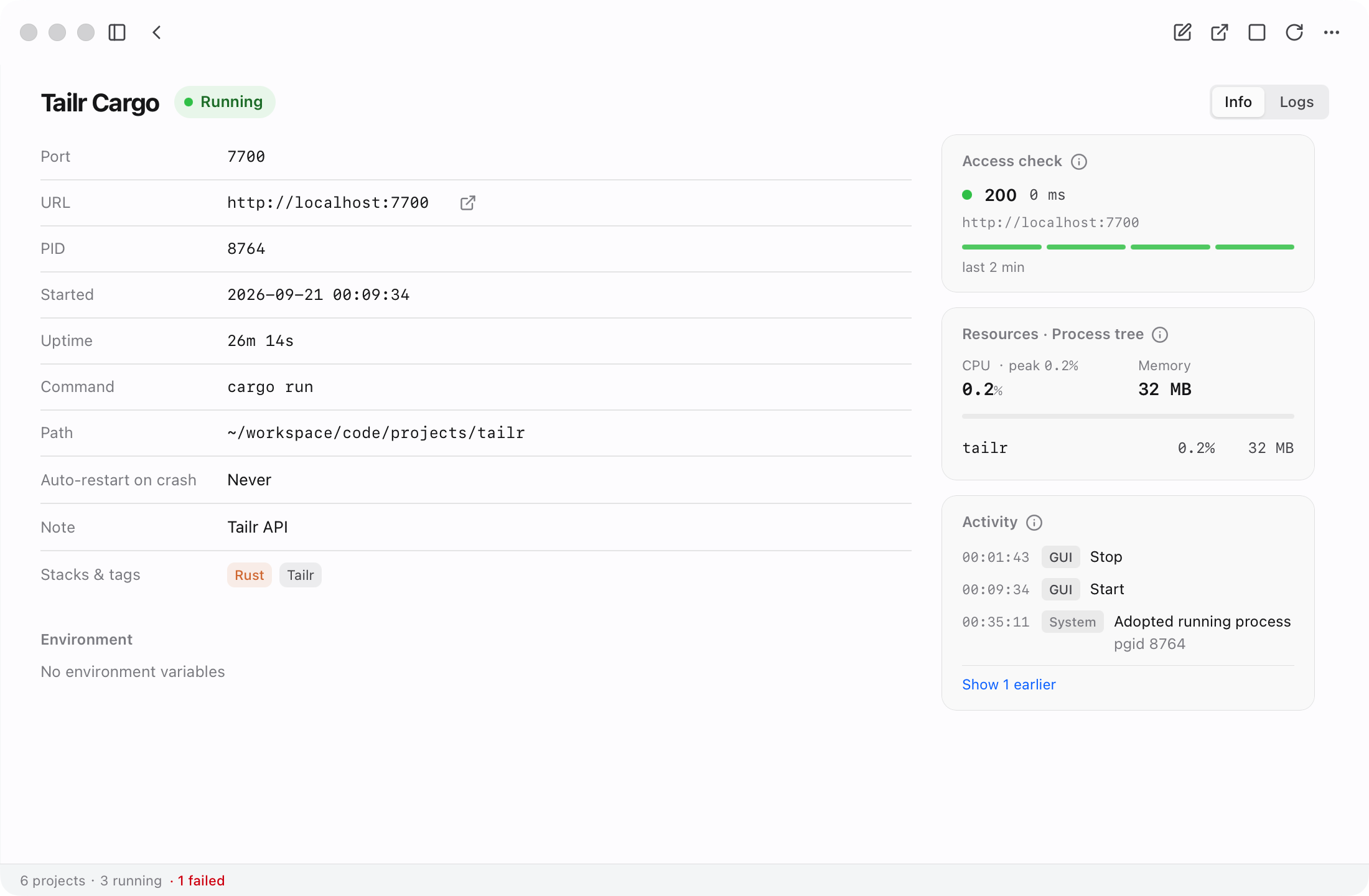Click the edit pencil icon in toolbar
Viewport: 1369px width, 896px height.
click(1182, 32)
